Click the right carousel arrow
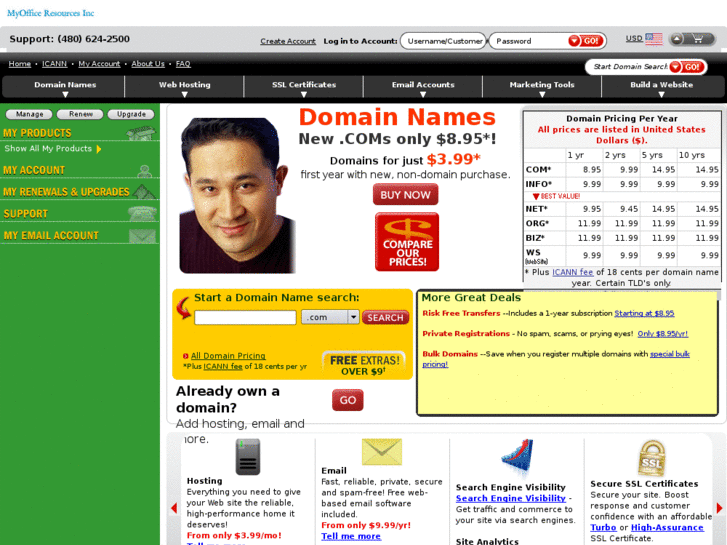 pyautogui.click(x=719, y=508)
